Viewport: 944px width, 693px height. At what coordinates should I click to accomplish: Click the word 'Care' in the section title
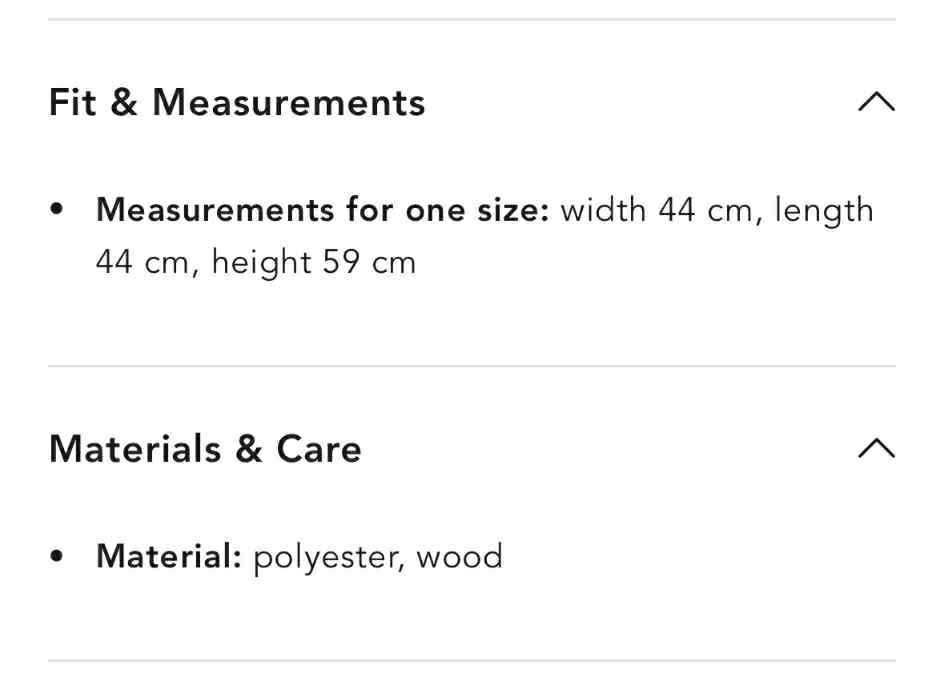click(319, 448)
